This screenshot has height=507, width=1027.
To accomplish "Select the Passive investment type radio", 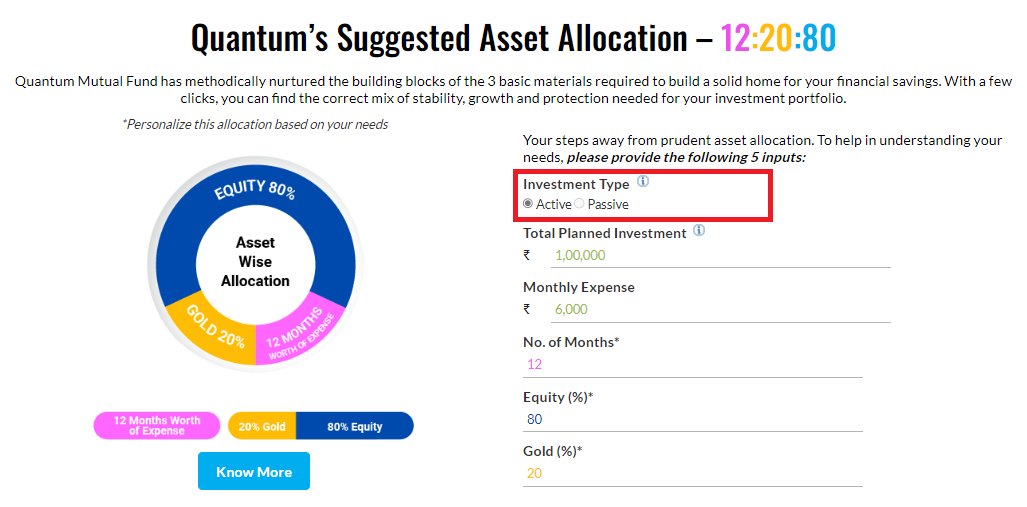I will coord(579,204).
